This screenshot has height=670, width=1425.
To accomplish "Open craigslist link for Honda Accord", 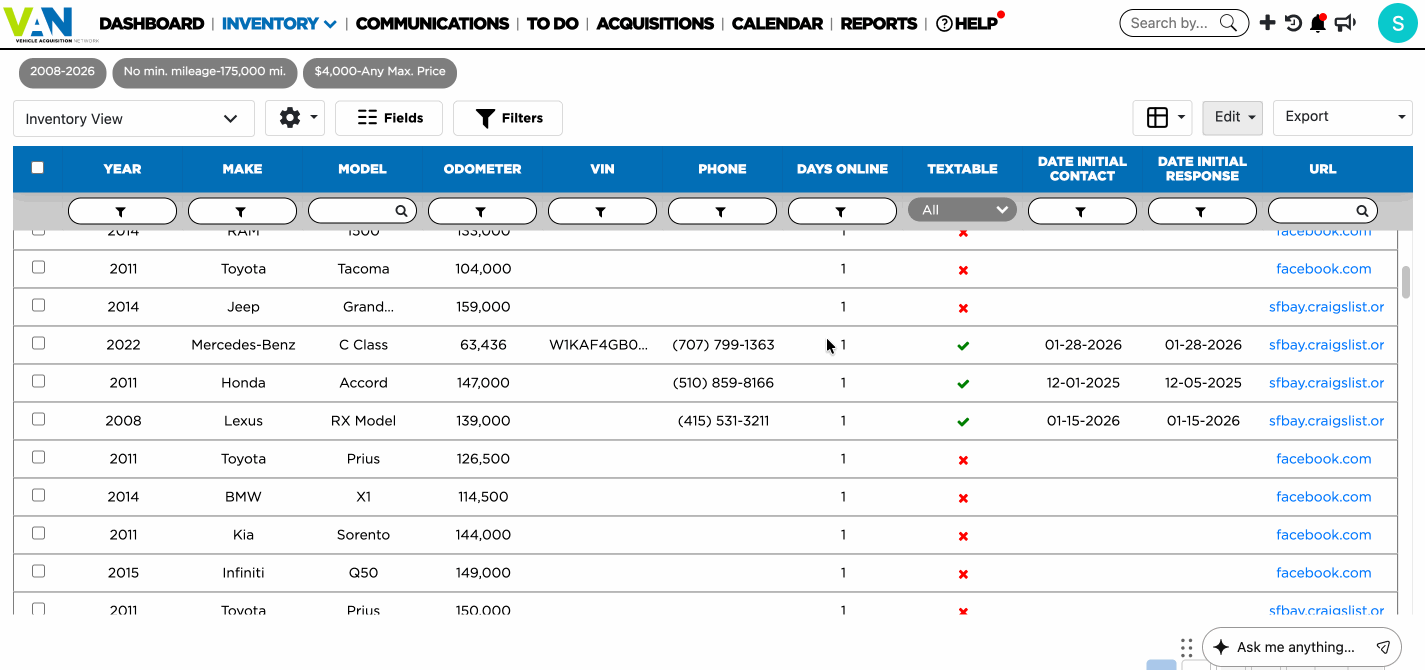I will 1326,383.
